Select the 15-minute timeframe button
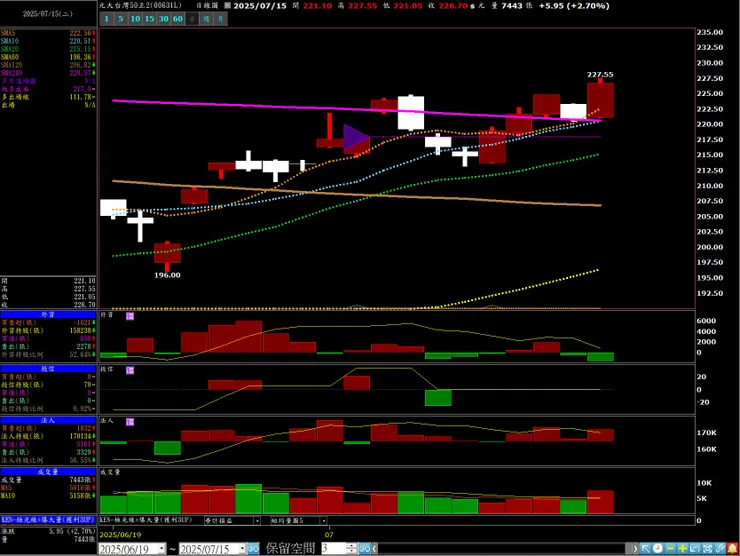740x556 pixels. [x=150, y=19]
